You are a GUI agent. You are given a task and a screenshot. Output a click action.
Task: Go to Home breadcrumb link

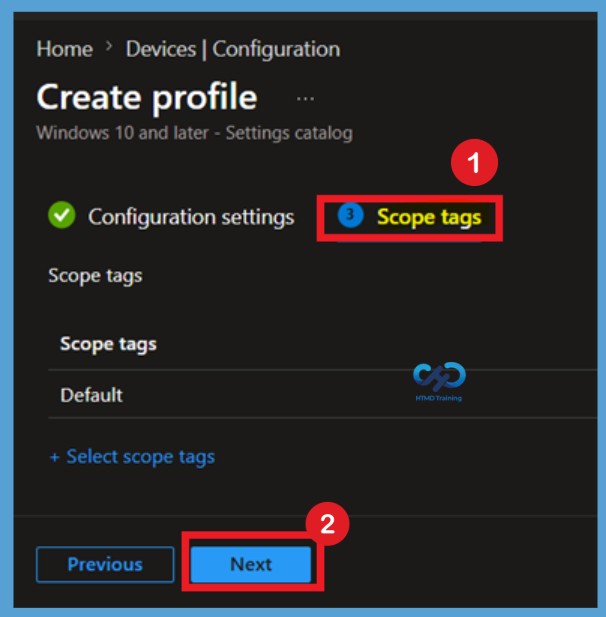[65, 49]
